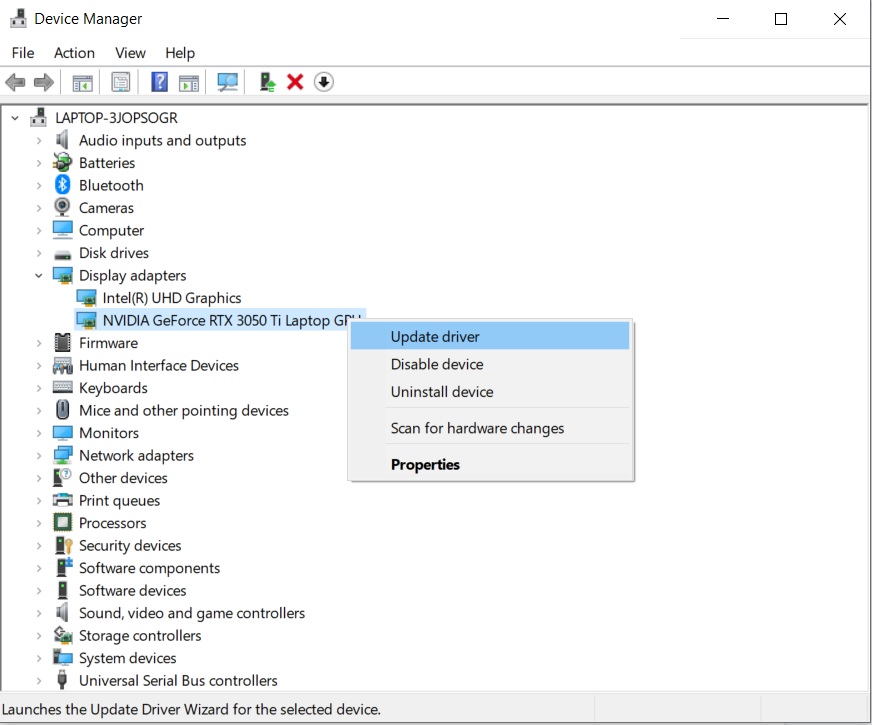Select Scan for hardware changes menu entry
This screenshot has height=725, width=872.
(x=490, y=428)
